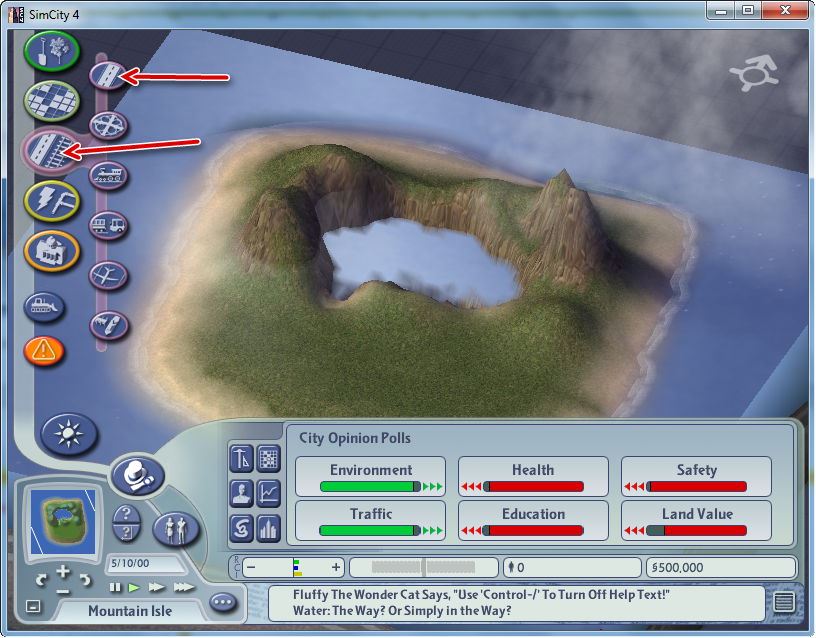Open the drafting tools panel icon
This screenshot has width=816, height=638.
coord(241,459)
